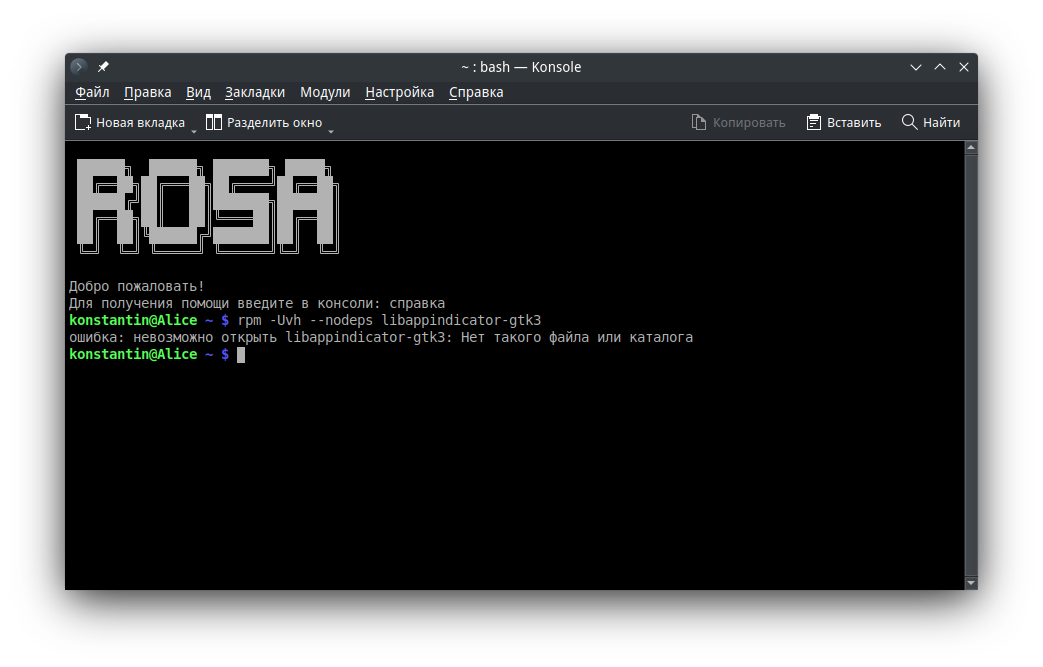Click the '--nodeps' option text
Image resolution: width=1043 pixels, height=667 pixels.
[341, 321]
